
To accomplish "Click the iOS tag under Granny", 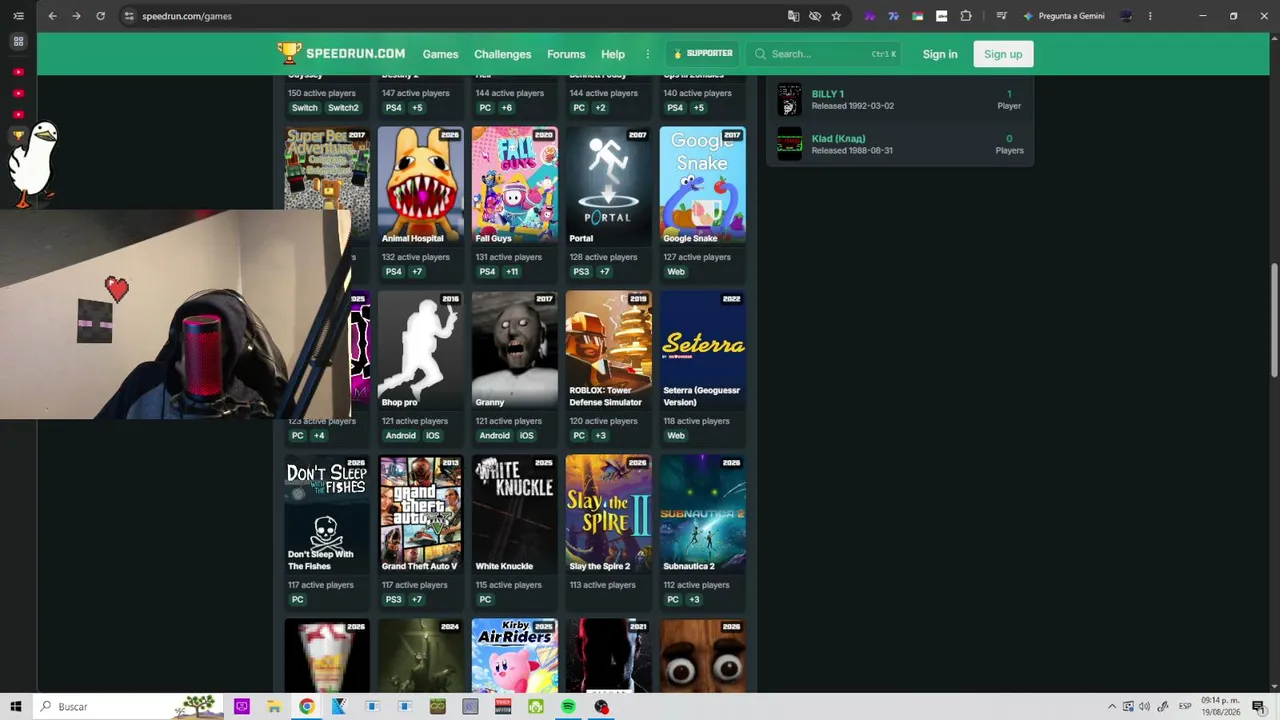I will 526,435.
